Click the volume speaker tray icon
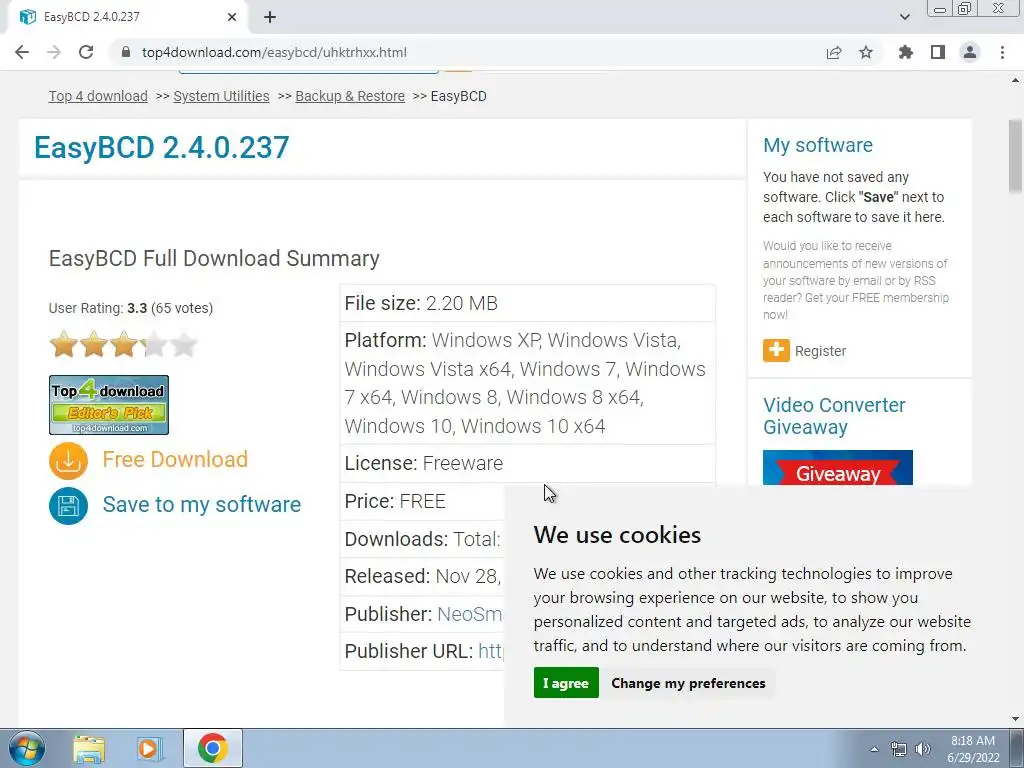1024x768 pixels. 923,749
